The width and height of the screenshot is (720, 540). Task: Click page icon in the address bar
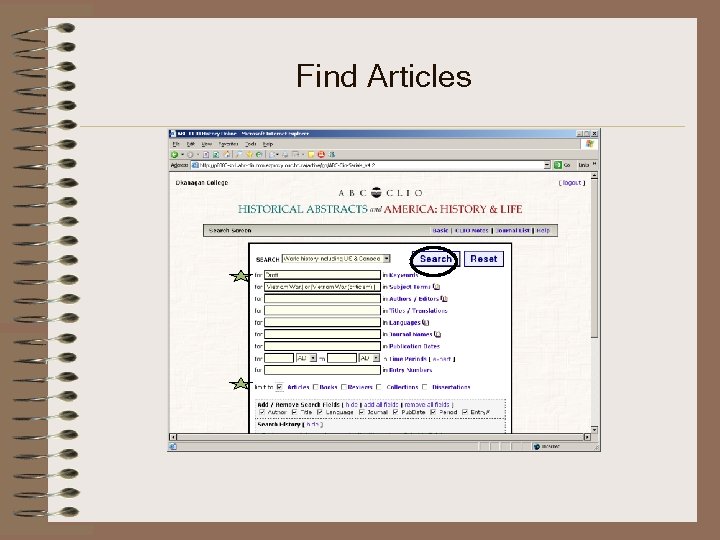195,165
